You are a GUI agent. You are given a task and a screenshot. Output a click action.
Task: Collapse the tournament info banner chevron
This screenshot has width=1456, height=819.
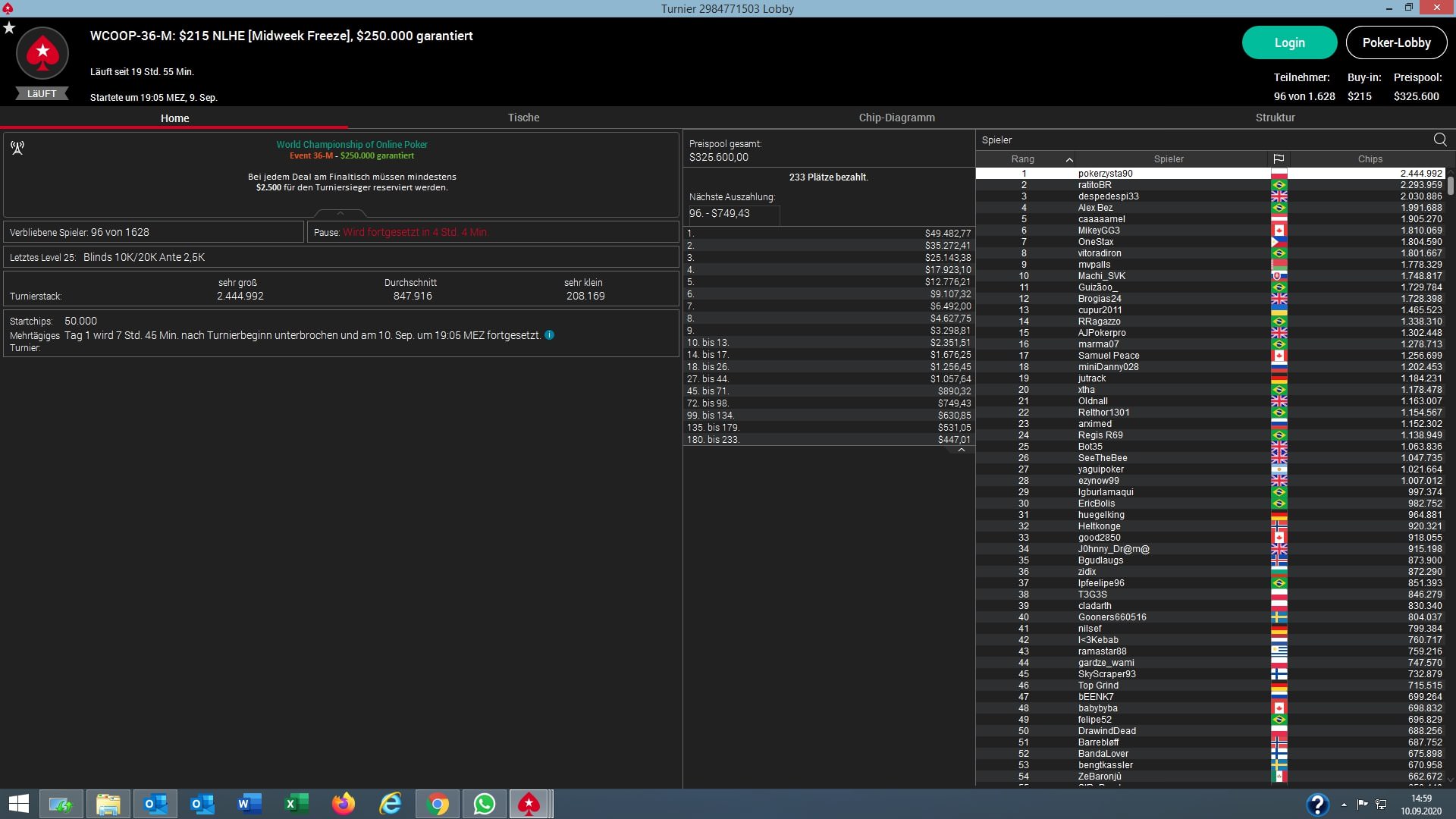[340, 213]
